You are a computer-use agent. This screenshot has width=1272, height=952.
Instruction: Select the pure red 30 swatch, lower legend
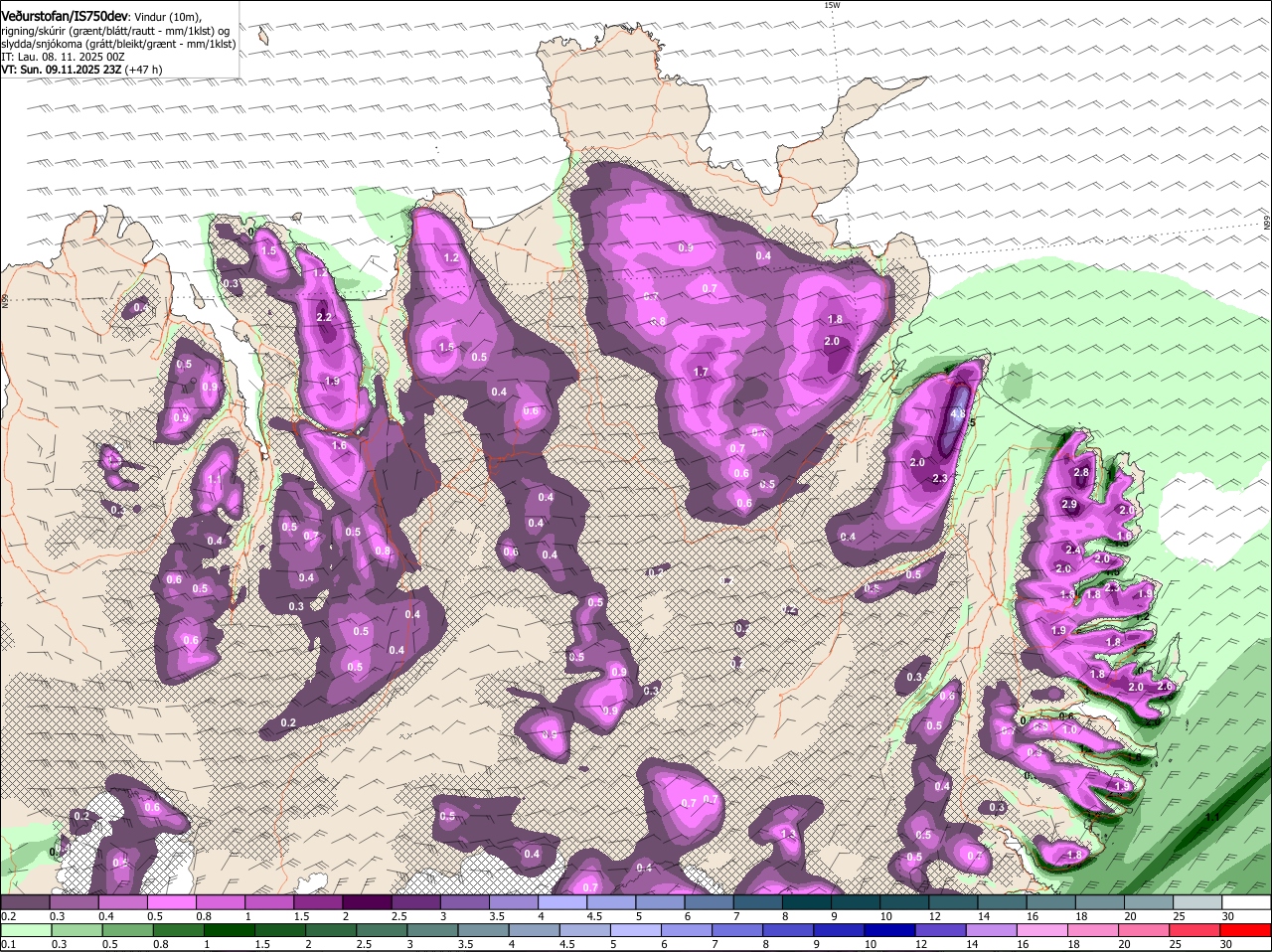pyautogui.click(x=1248, y=930)
